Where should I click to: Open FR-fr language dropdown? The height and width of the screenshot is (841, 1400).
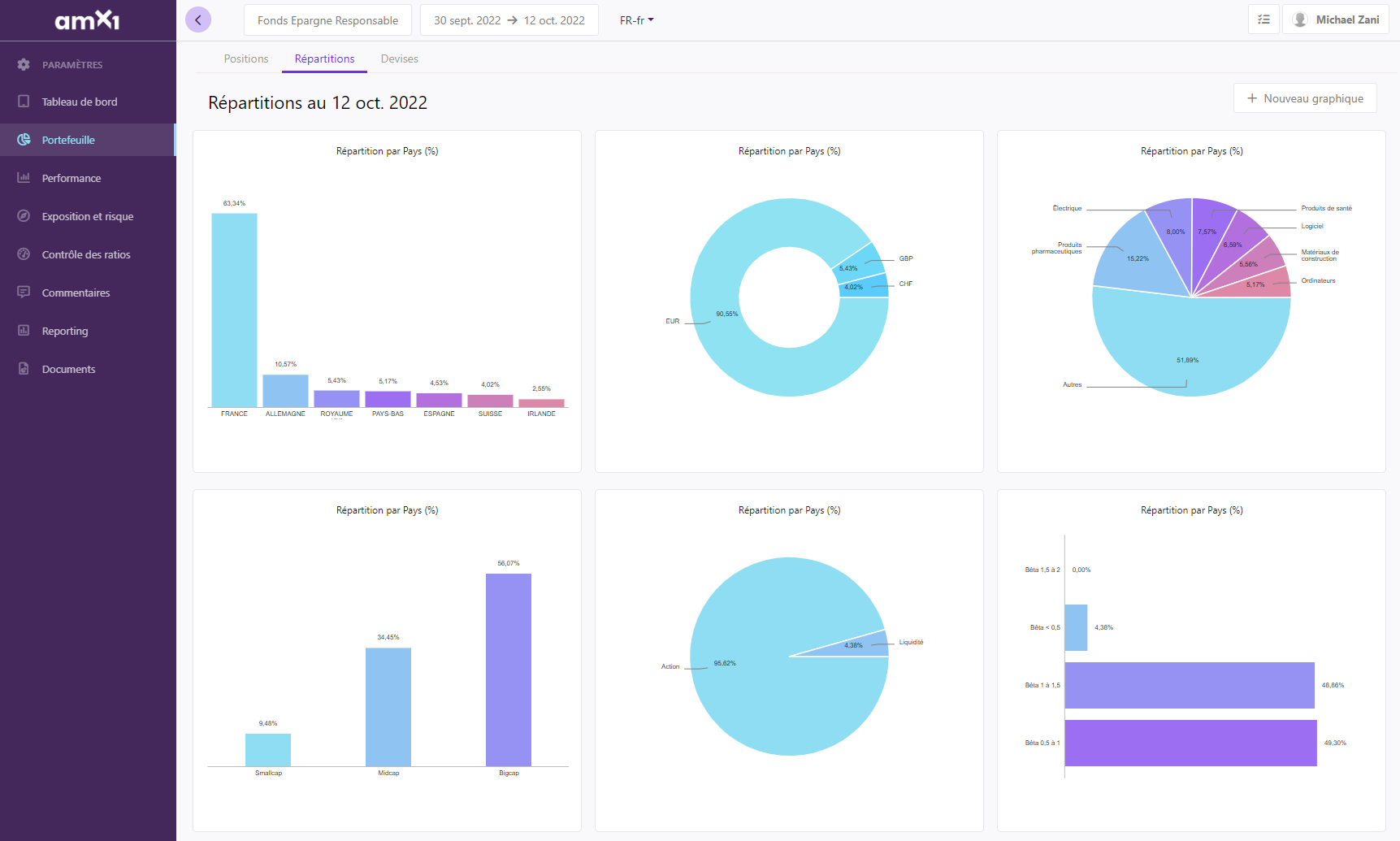(636, 20)
